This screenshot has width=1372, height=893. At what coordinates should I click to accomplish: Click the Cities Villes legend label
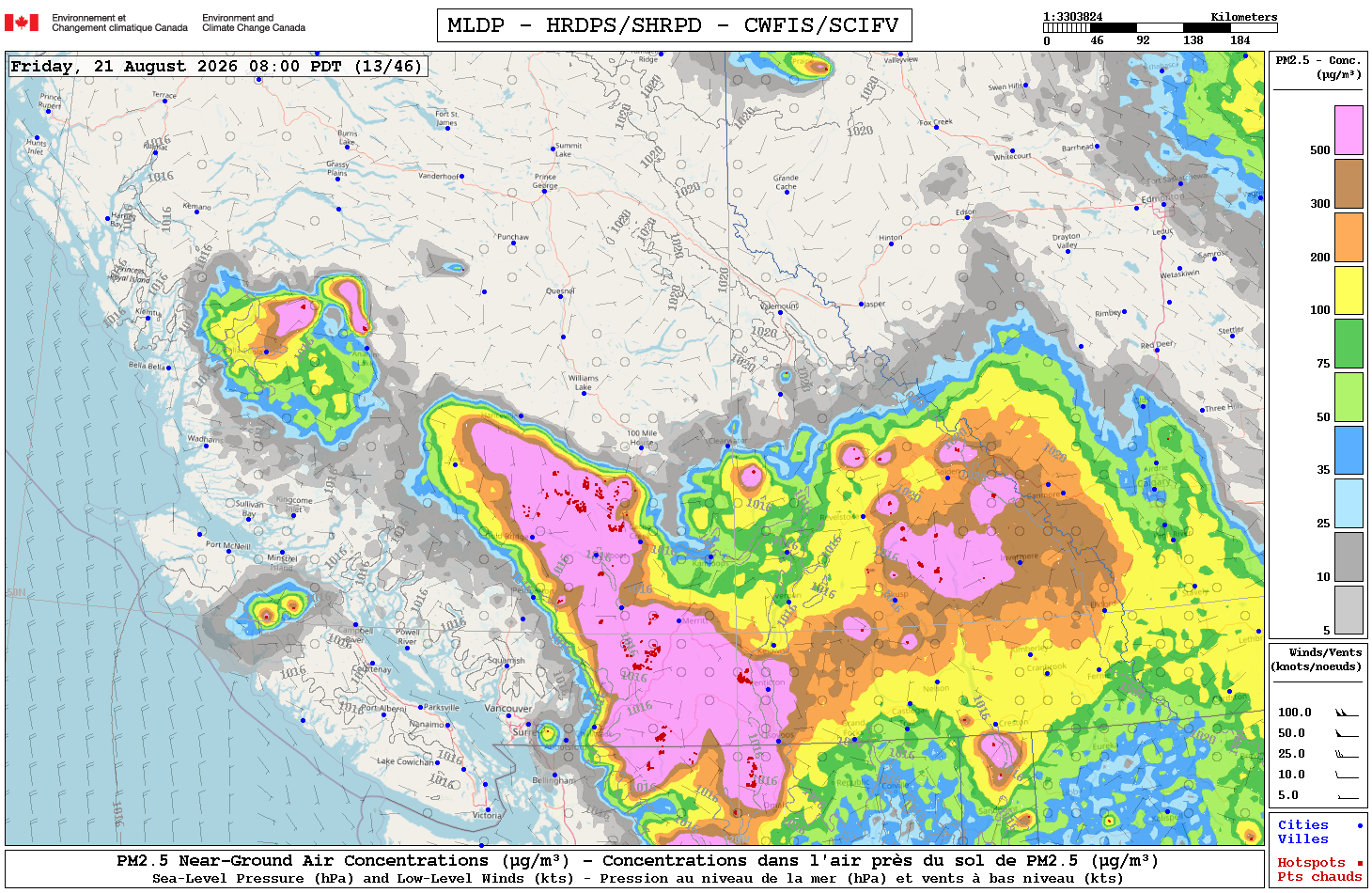tap(1302, 832)
